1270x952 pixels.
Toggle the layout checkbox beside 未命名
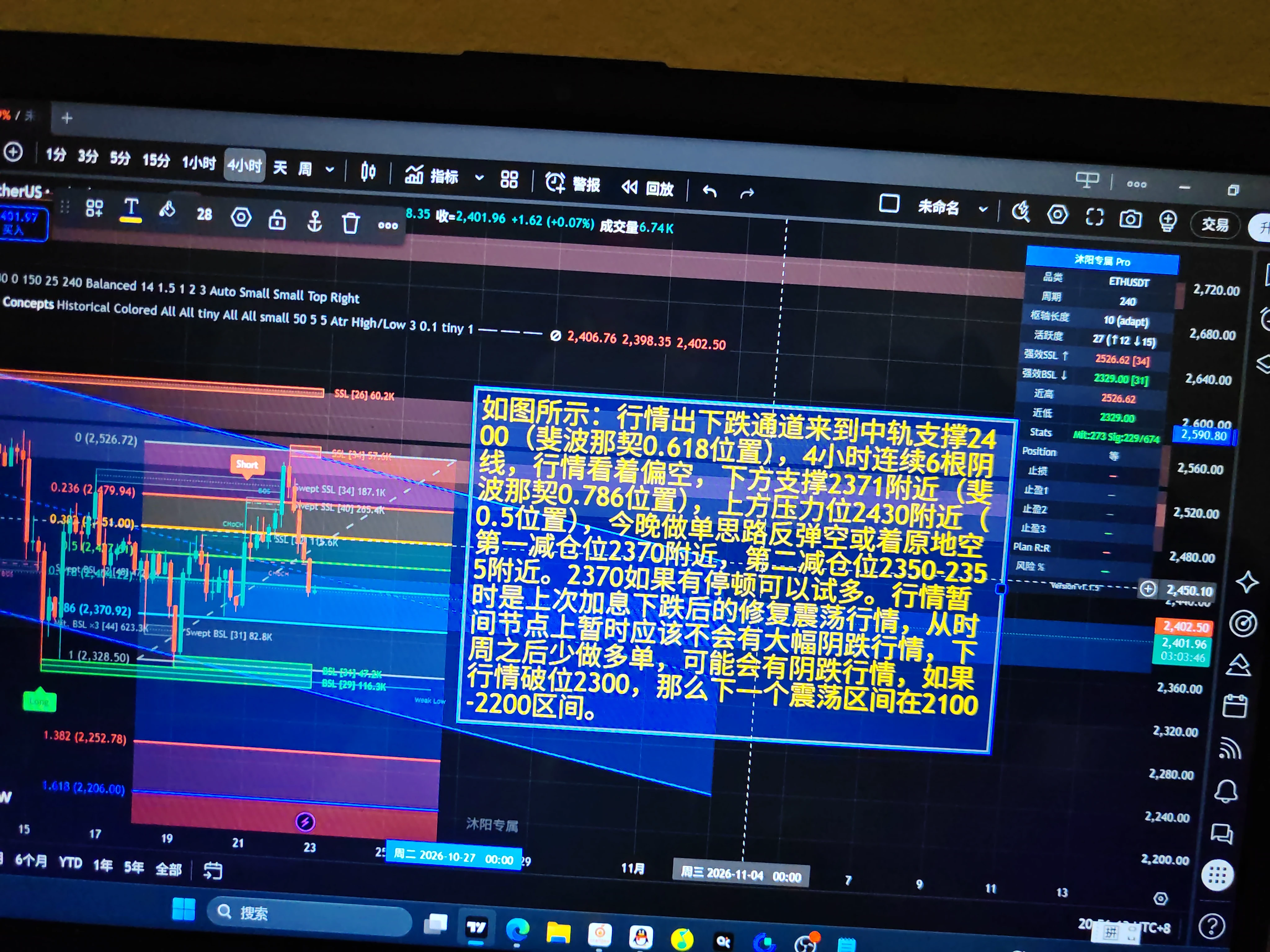click(889, 203)
